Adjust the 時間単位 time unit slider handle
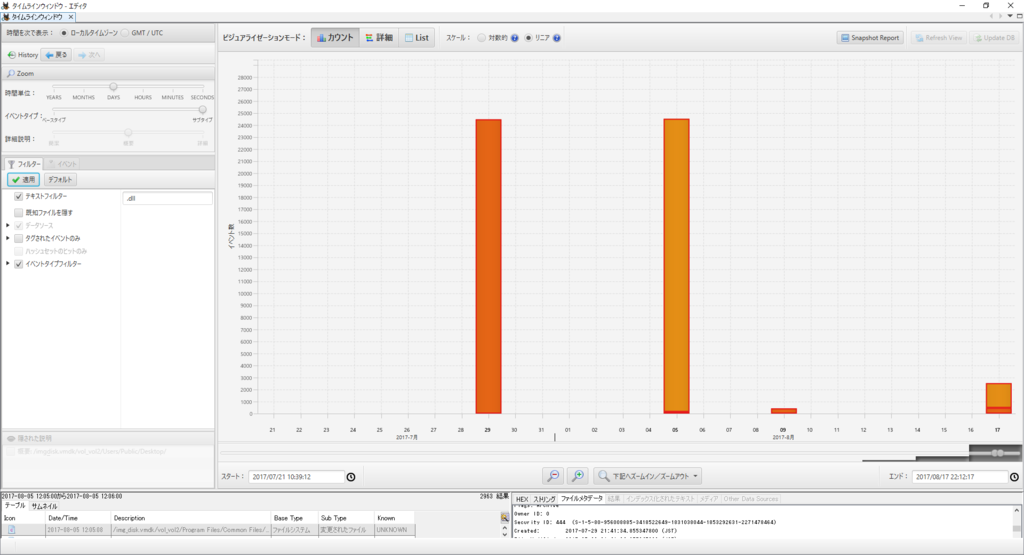The image size is (1024, 555). point(113,86)
